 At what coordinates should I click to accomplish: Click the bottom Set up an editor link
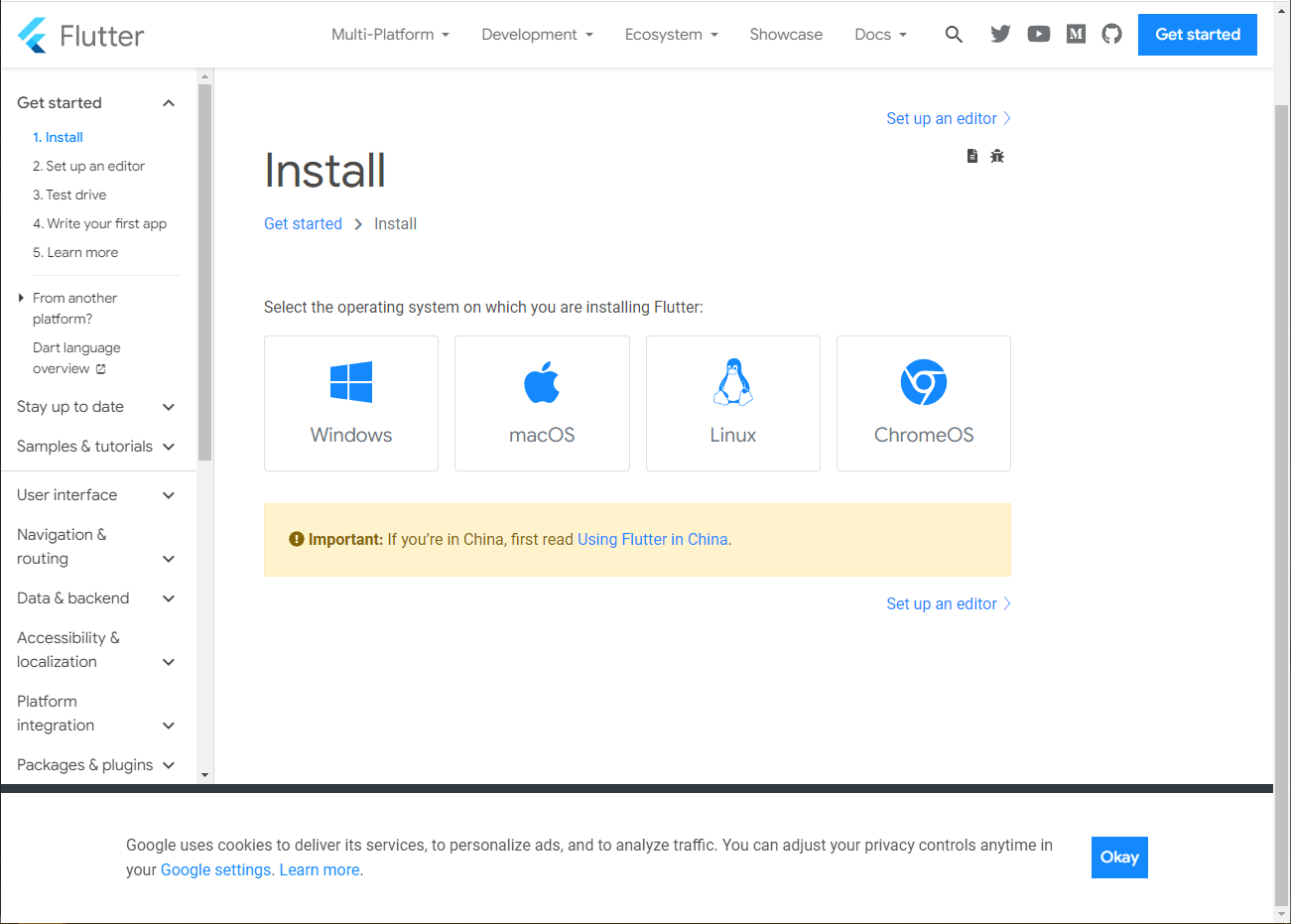tap(949, 603)
